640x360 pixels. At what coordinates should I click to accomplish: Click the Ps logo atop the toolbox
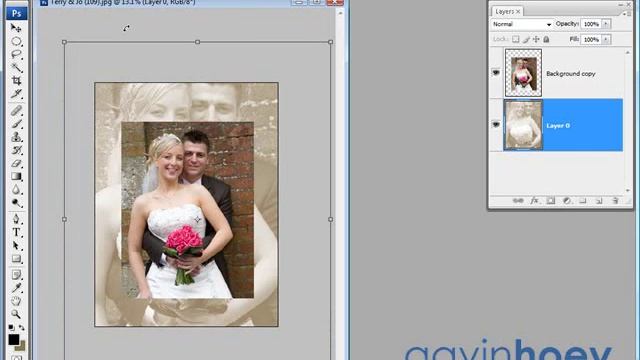(17, 13)
